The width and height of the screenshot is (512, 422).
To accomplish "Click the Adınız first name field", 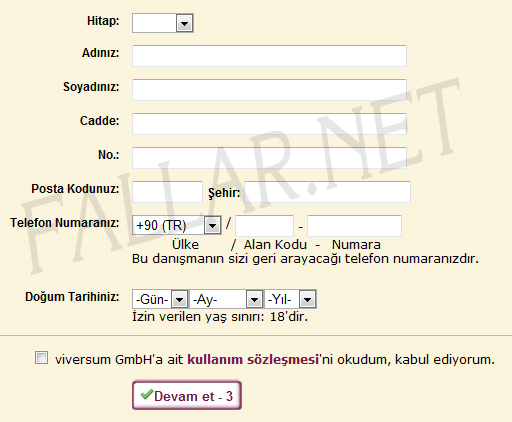I will tap(269, 56).
